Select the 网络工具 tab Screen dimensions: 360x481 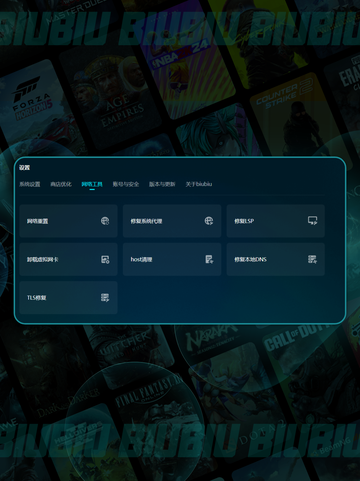pyautogui.click(x=92, y=184)
